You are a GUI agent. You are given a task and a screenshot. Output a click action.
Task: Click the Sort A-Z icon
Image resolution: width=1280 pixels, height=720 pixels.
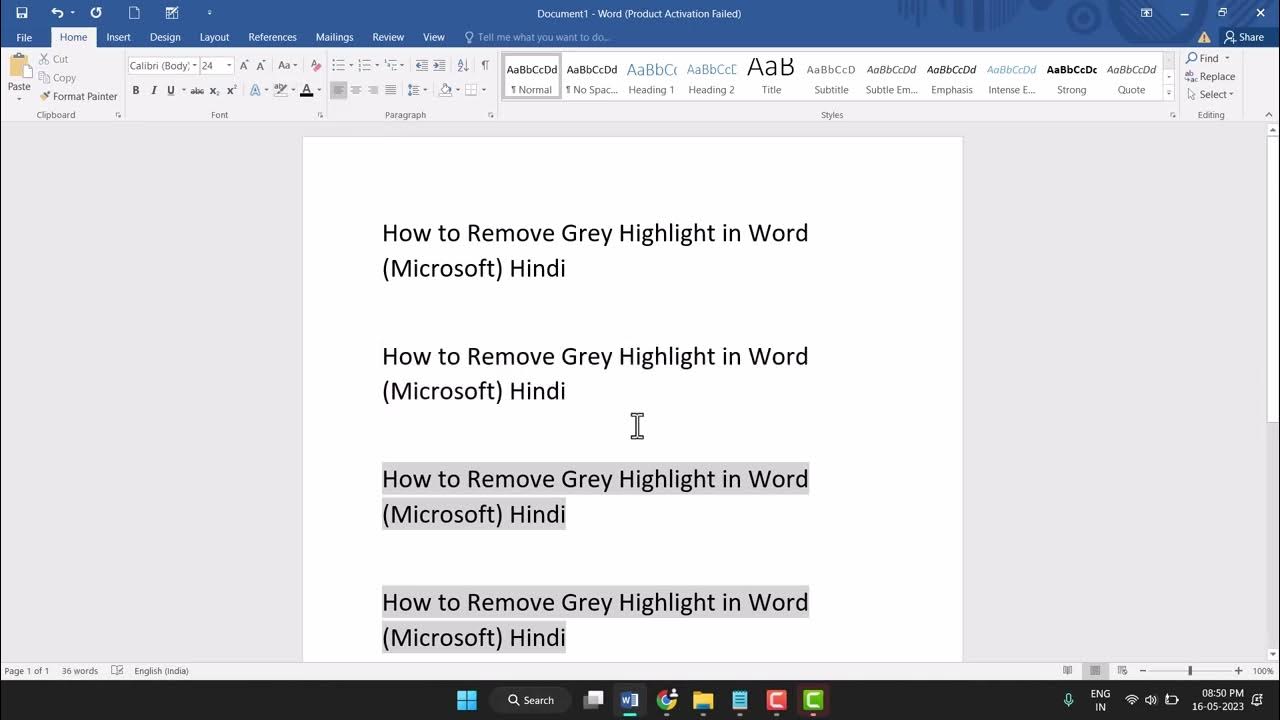pos(462,65)
